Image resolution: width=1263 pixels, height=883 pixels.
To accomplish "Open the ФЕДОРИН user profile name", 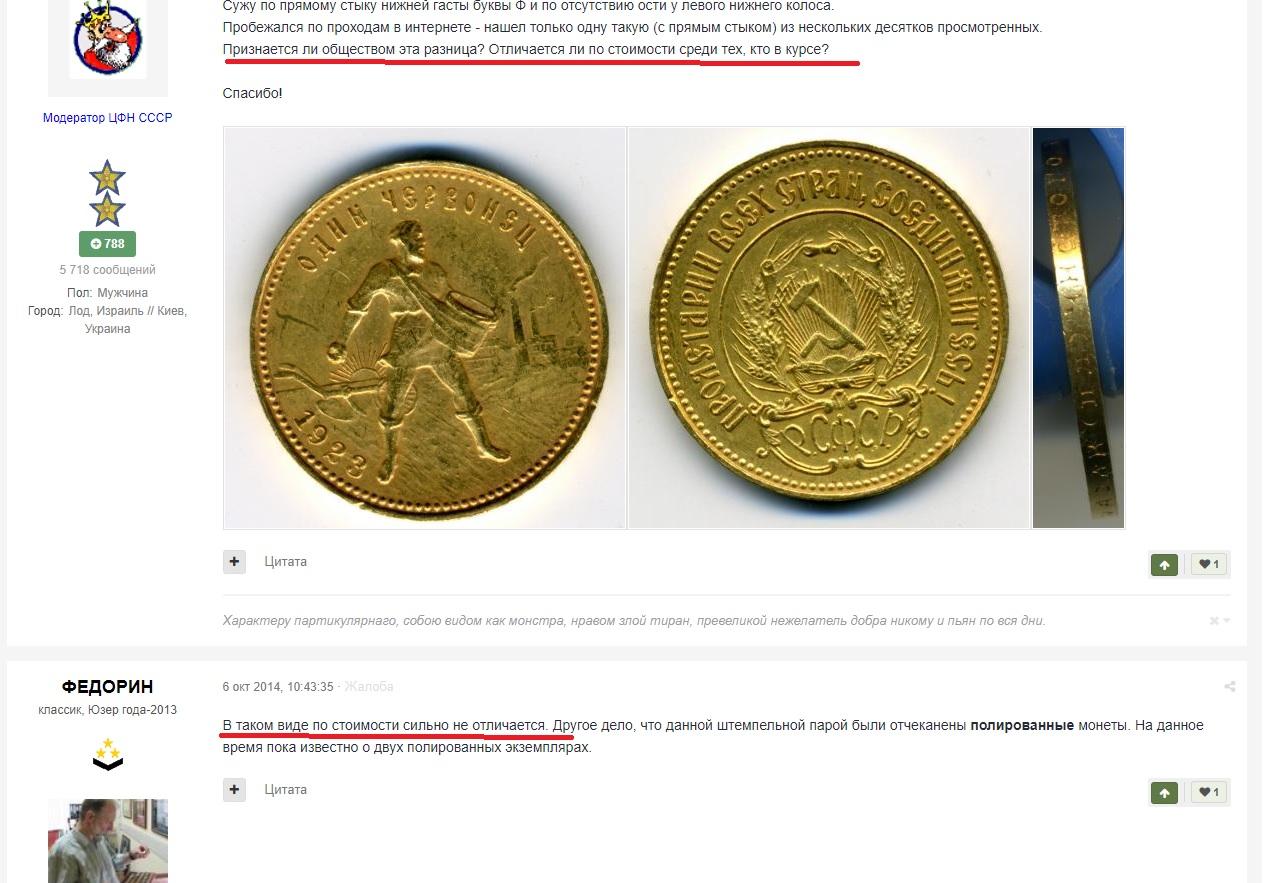I will tap(107, 687).
